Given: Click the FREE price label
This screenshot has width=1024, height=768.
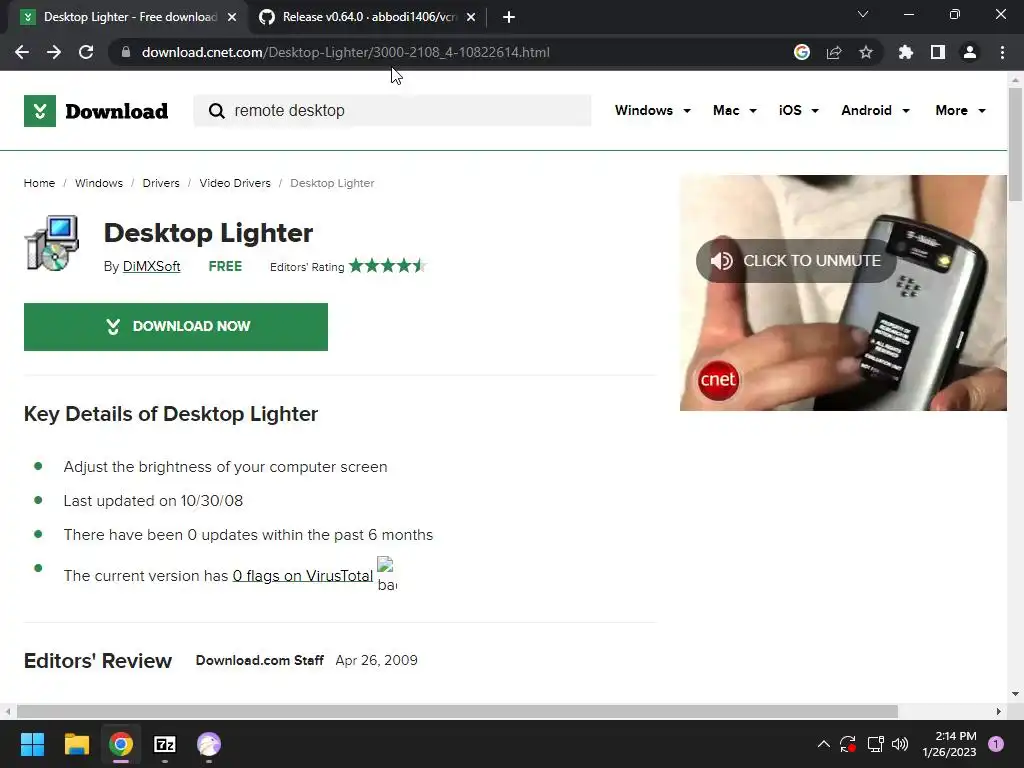Looking at the screenshot, I should tap(225, 266).
